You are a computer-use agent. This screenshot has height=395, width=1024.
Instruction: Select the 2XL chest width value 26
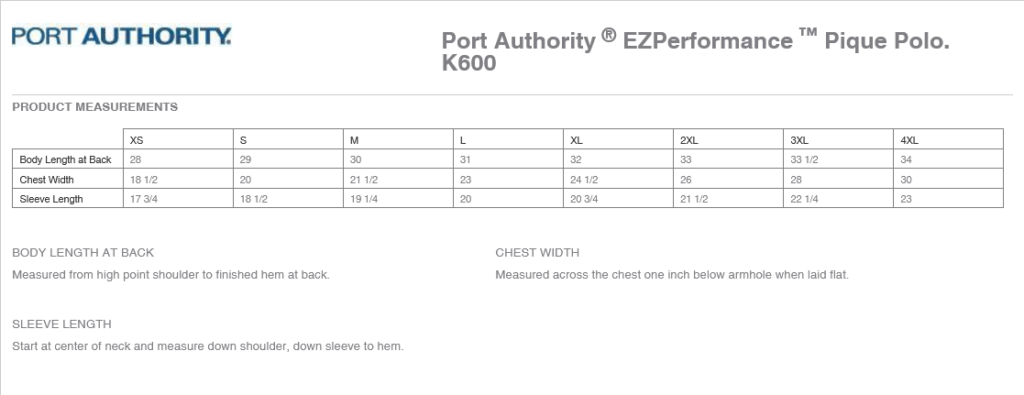(x=728, y=180)
